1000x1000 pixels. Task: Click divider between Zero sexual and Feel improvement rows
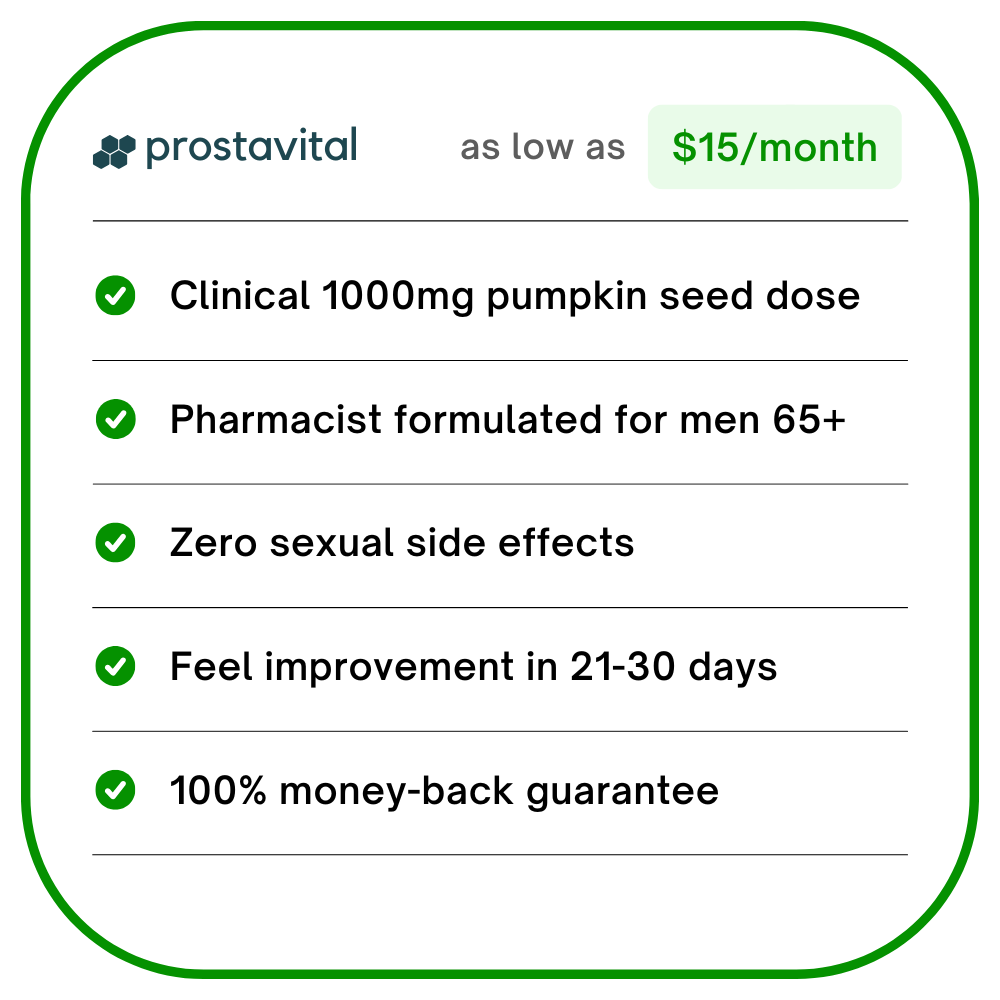tap(500, 607)
